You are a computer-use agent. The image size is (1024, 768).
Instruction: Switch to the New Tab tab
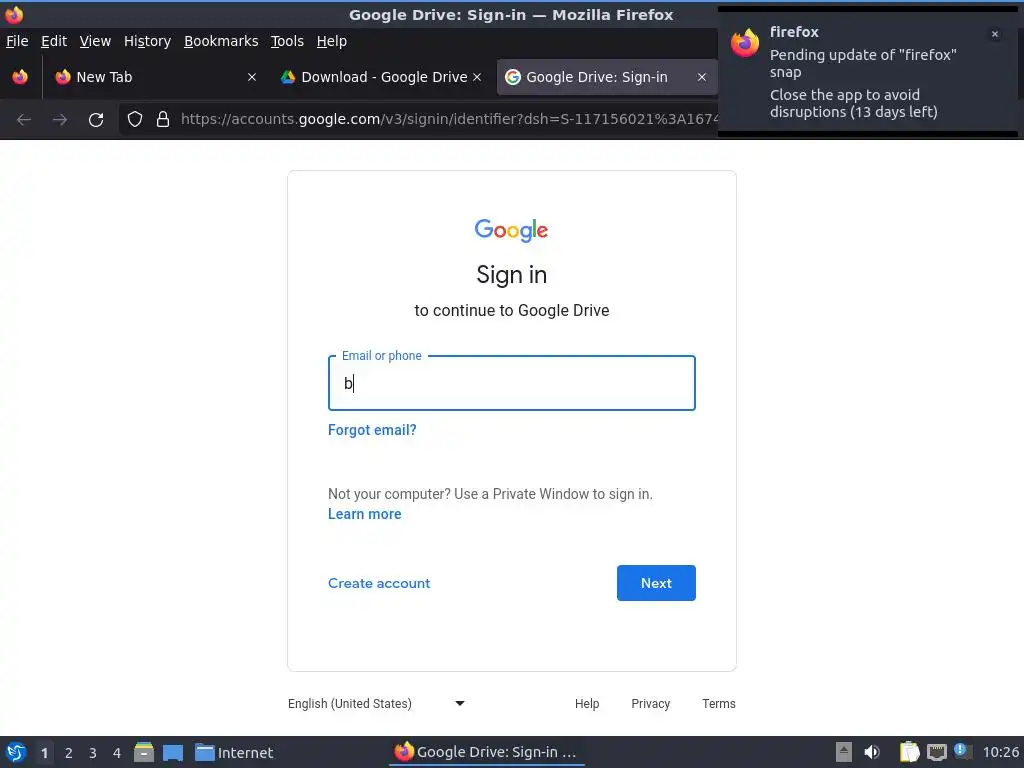click(x=155, y=77)
